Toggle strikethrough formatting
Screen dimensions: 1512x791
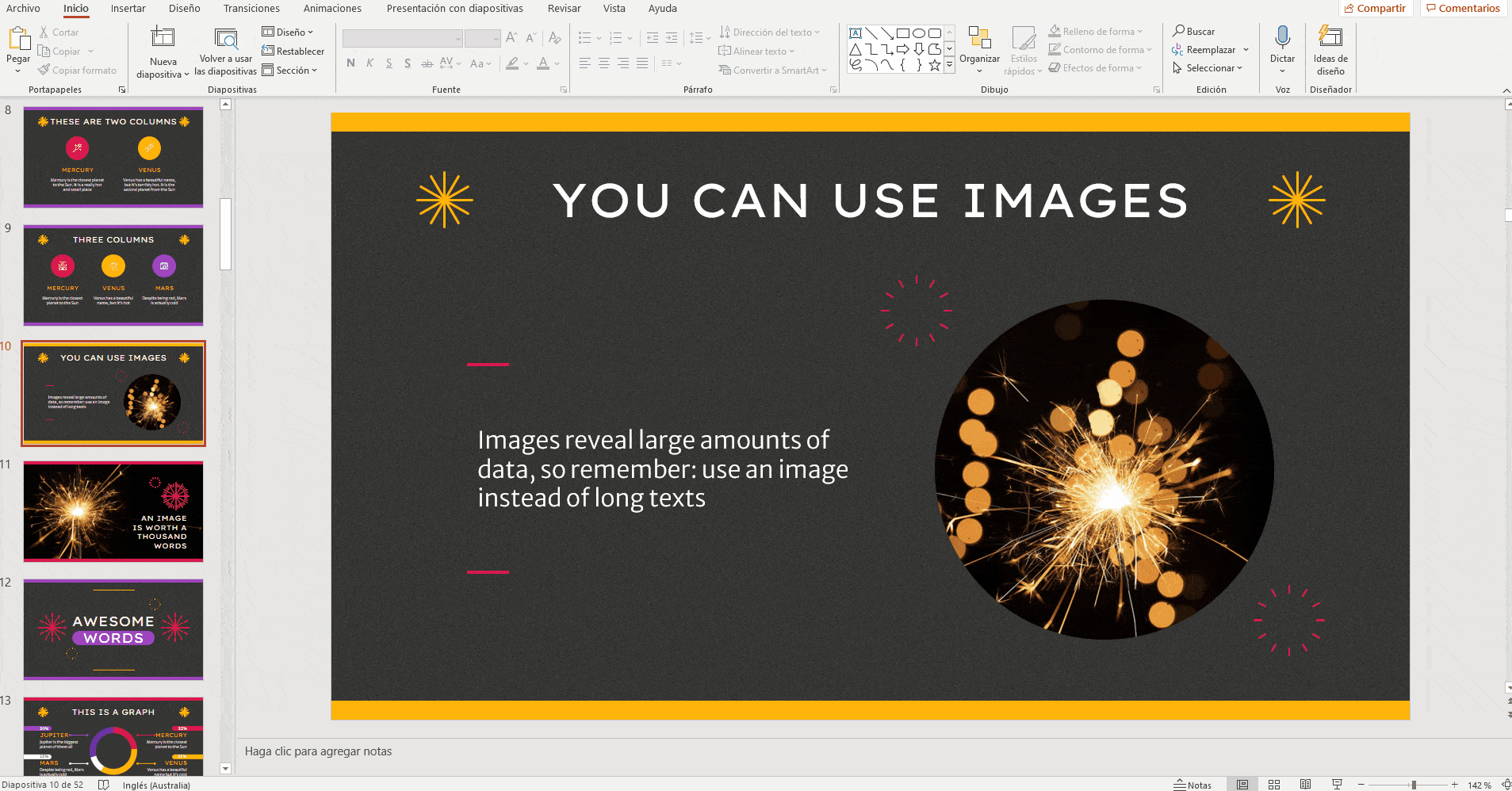pyautogui.click(x=427, y=63)
